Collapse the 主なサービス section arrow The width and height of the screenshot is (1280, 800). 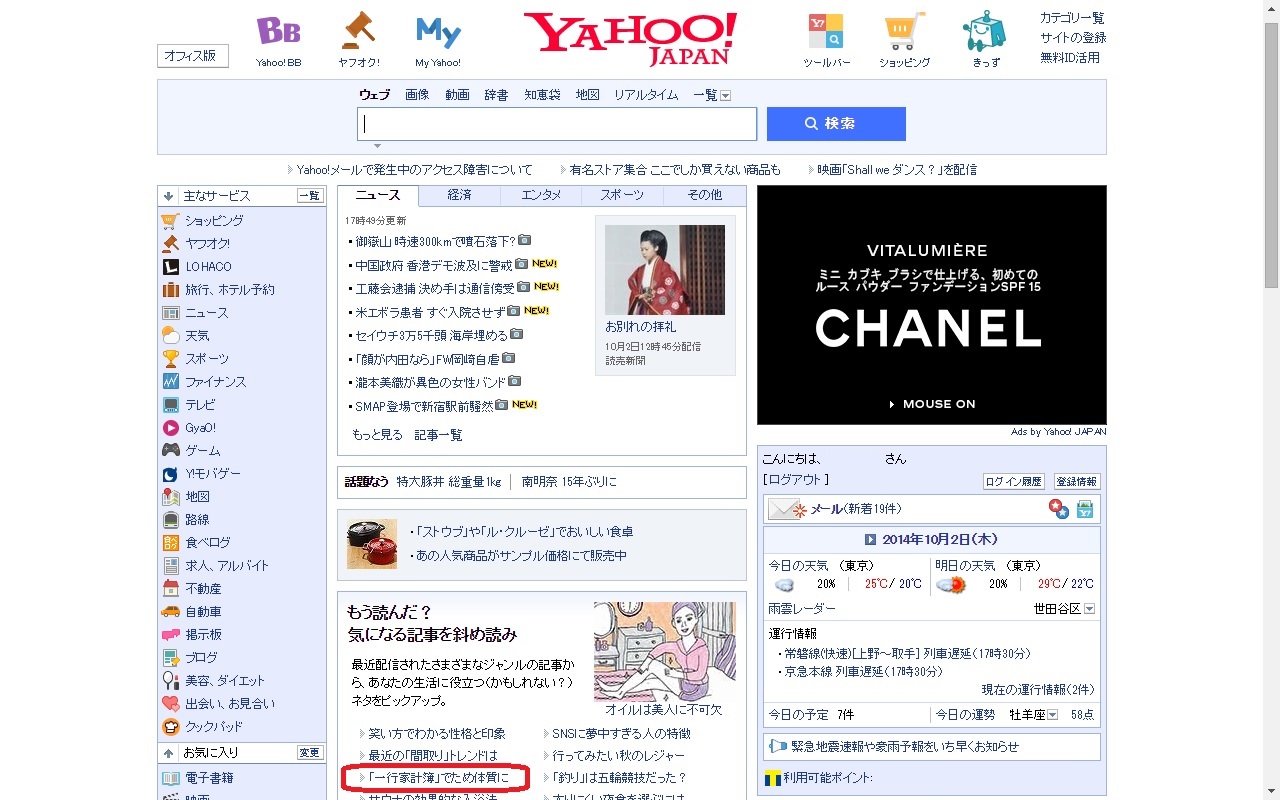click(x=169, y=196)
